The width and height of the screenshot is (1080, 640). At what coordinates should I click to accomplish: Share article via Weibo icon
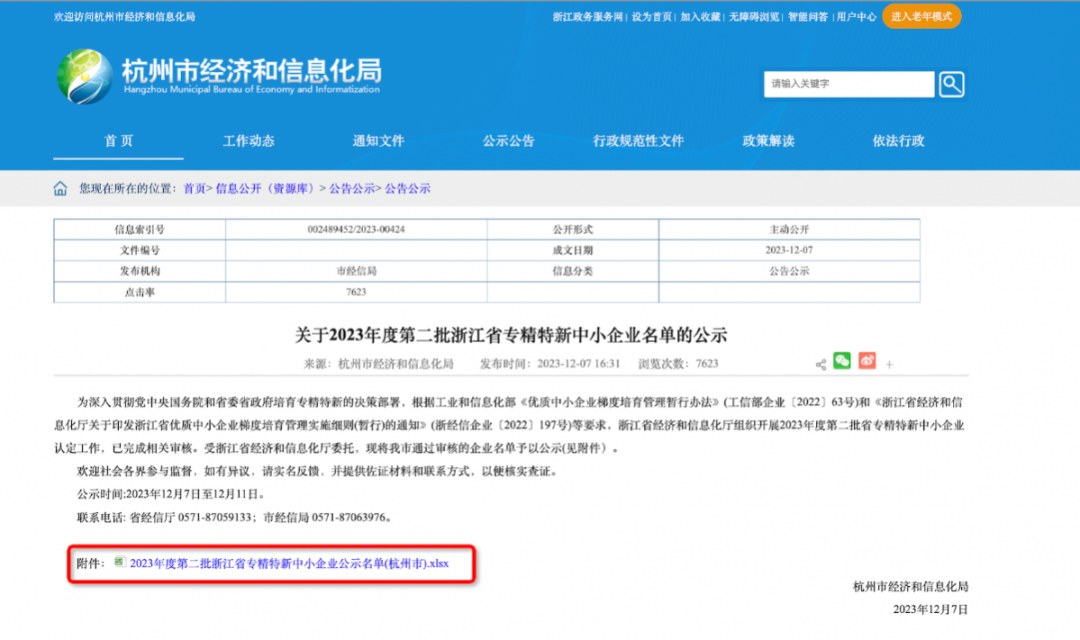pyautogui.click(x=867, y=361)
